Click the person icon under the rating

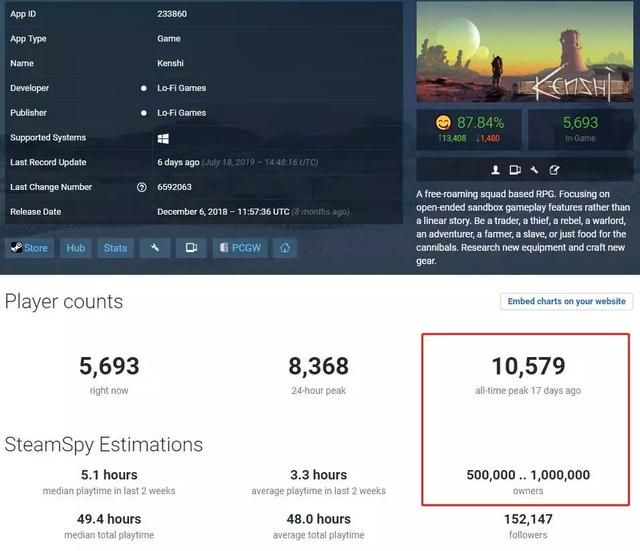click(x=496, y=170)
